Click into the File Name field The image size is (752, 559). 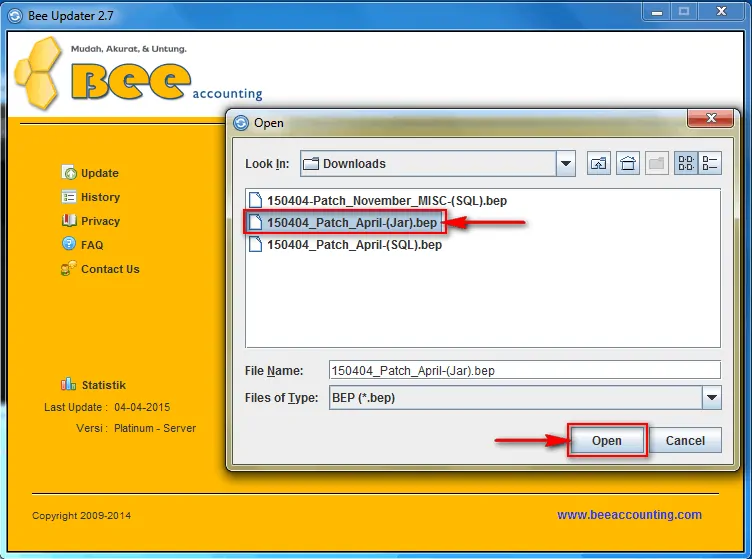point(525,371)
